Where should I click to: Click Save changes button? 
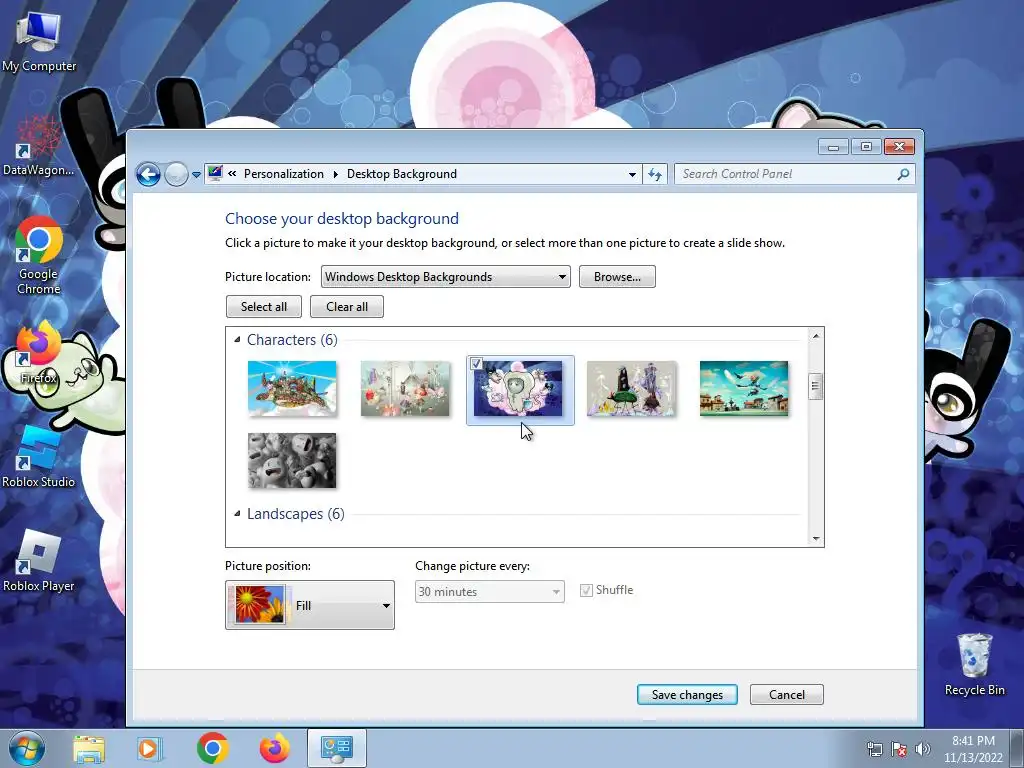tap(687, 695)
